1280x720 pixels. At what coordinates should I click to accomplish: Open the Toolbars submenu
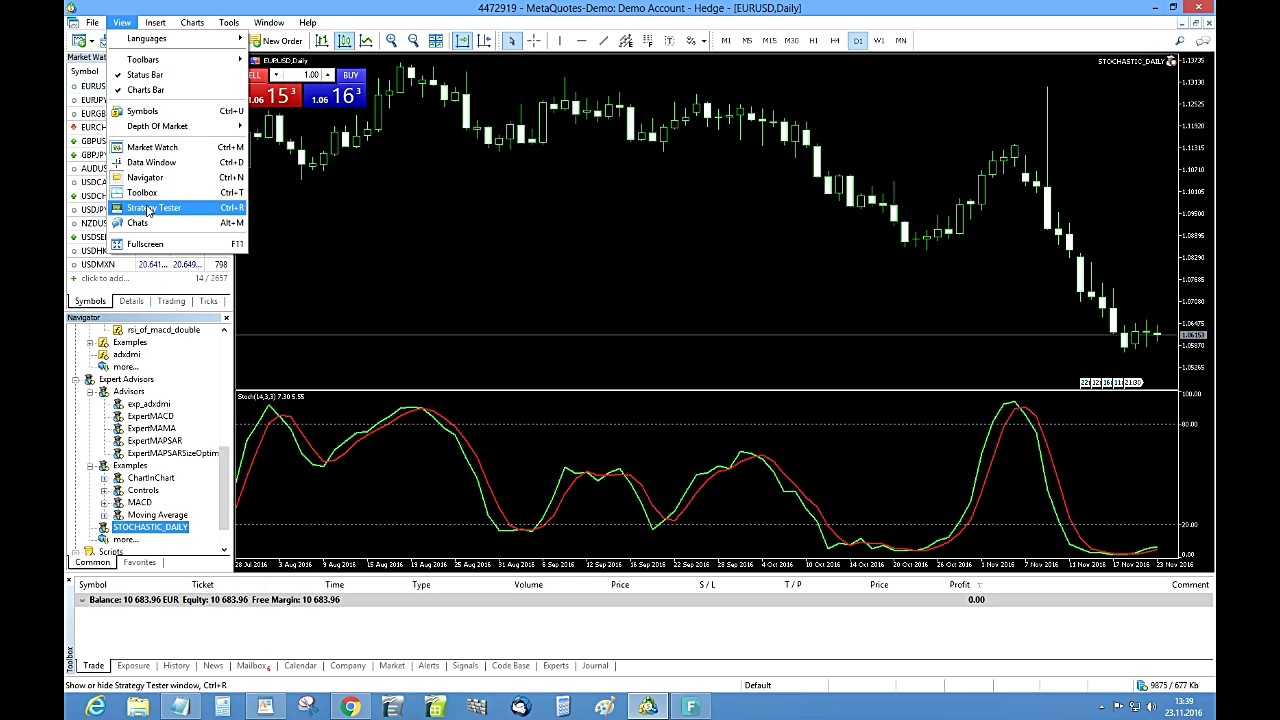tap(177, 60)
